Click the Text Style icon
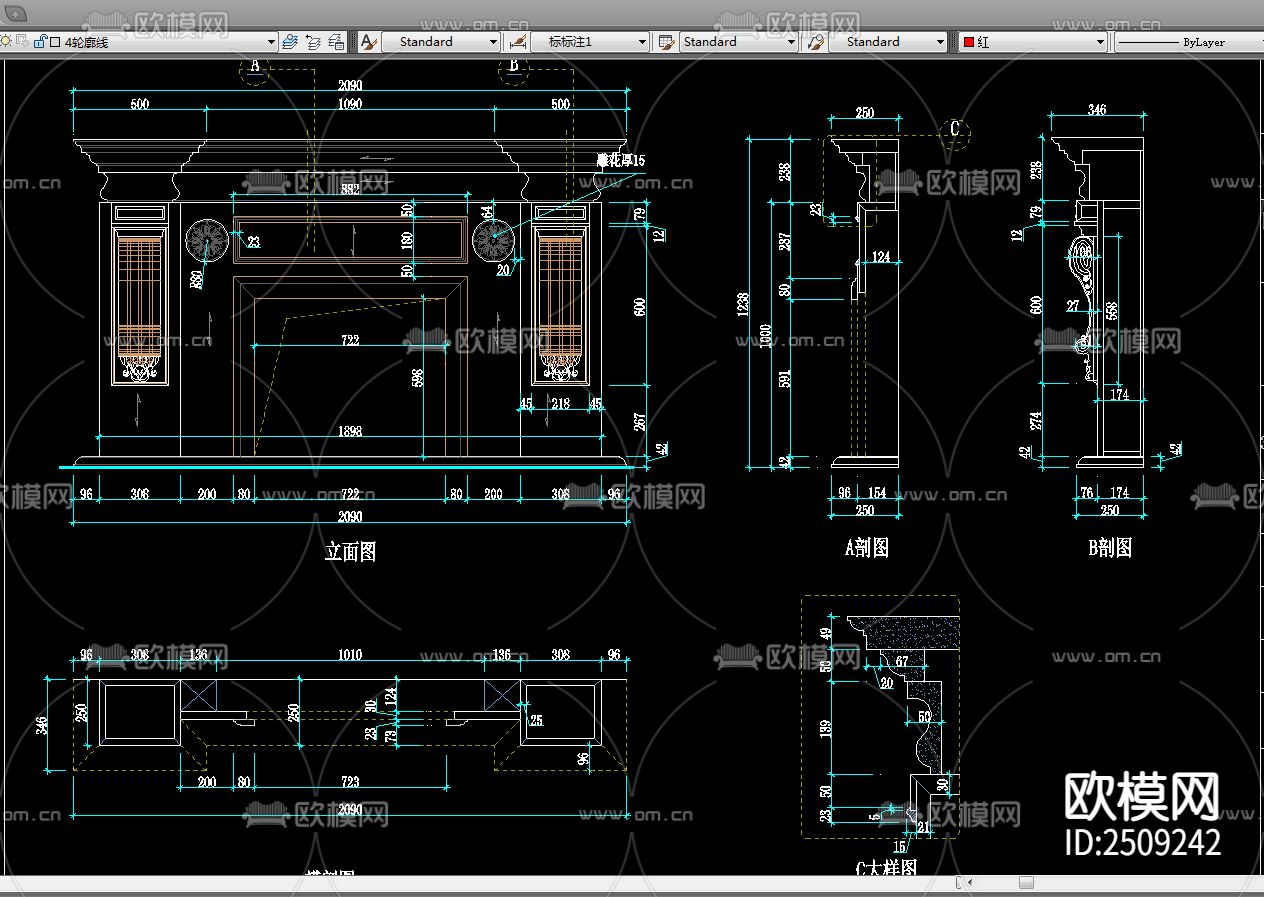 pos(368,42)
